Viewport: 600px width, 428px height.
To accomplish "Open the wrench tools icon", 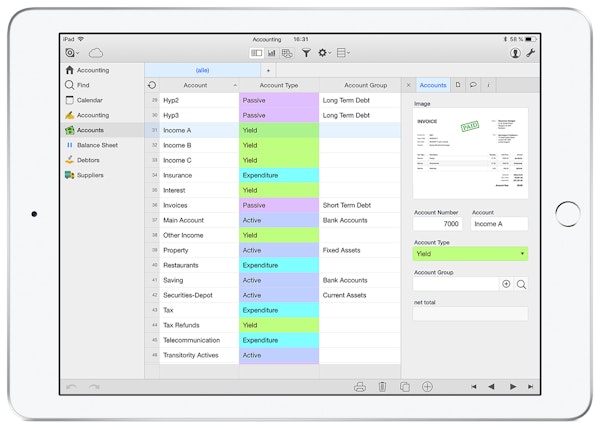I will (531, 52).
